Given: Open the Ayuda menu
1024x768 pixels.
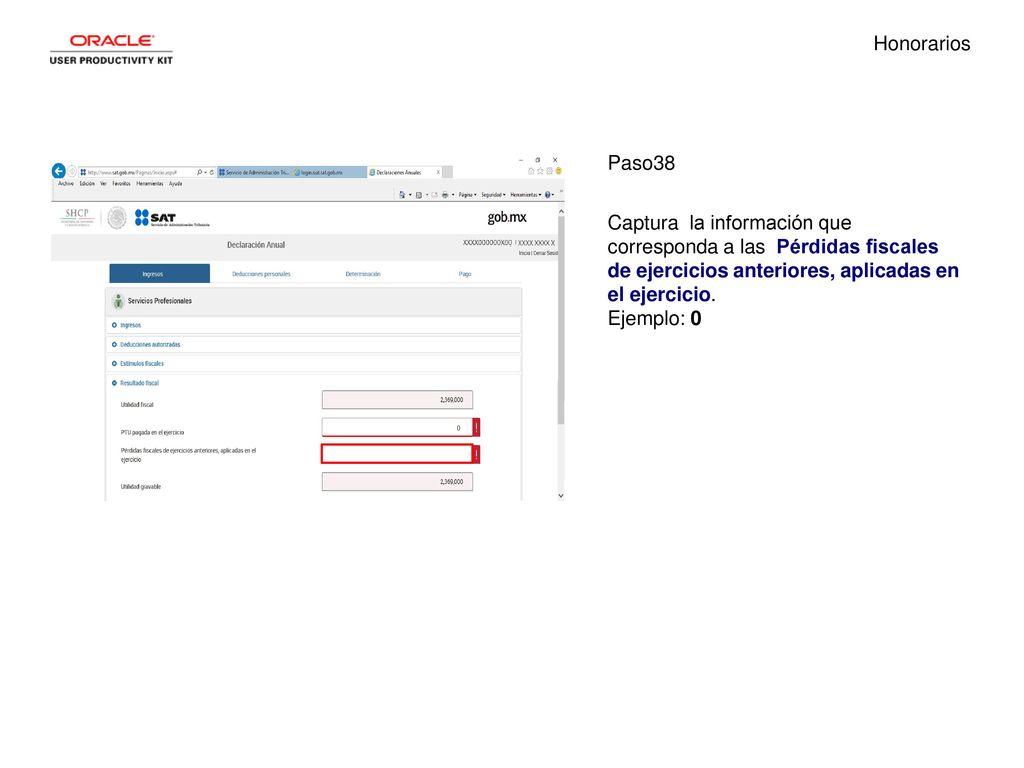Looking at the screenshot, I should click(x=176, y=184).
